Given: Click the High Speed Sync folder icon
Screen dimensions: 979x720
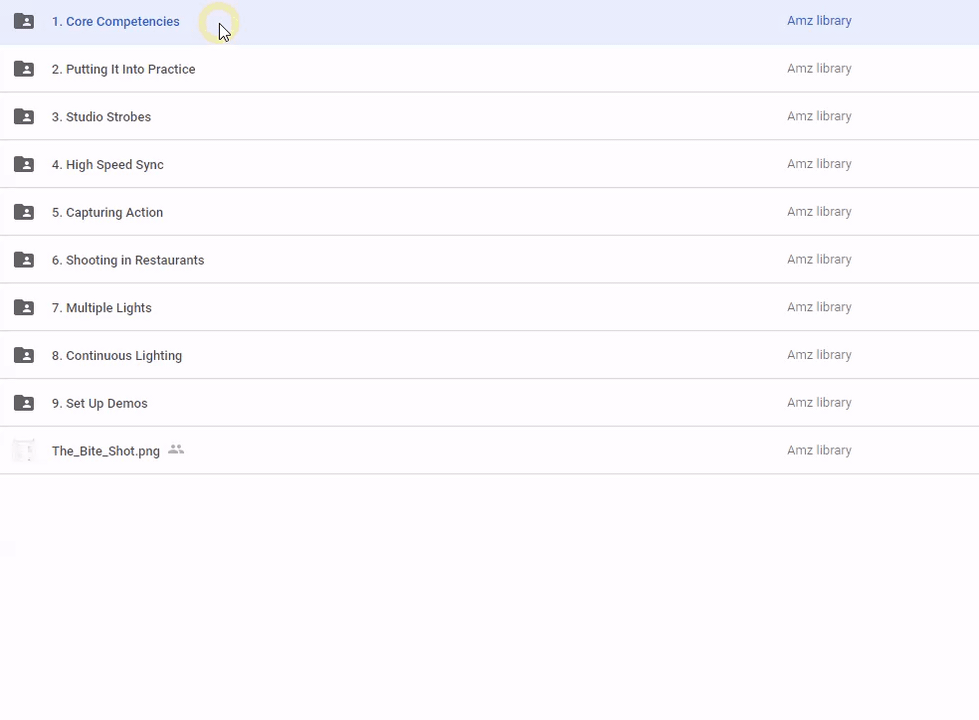Looking at the screenshot, I should pos(24,164).
